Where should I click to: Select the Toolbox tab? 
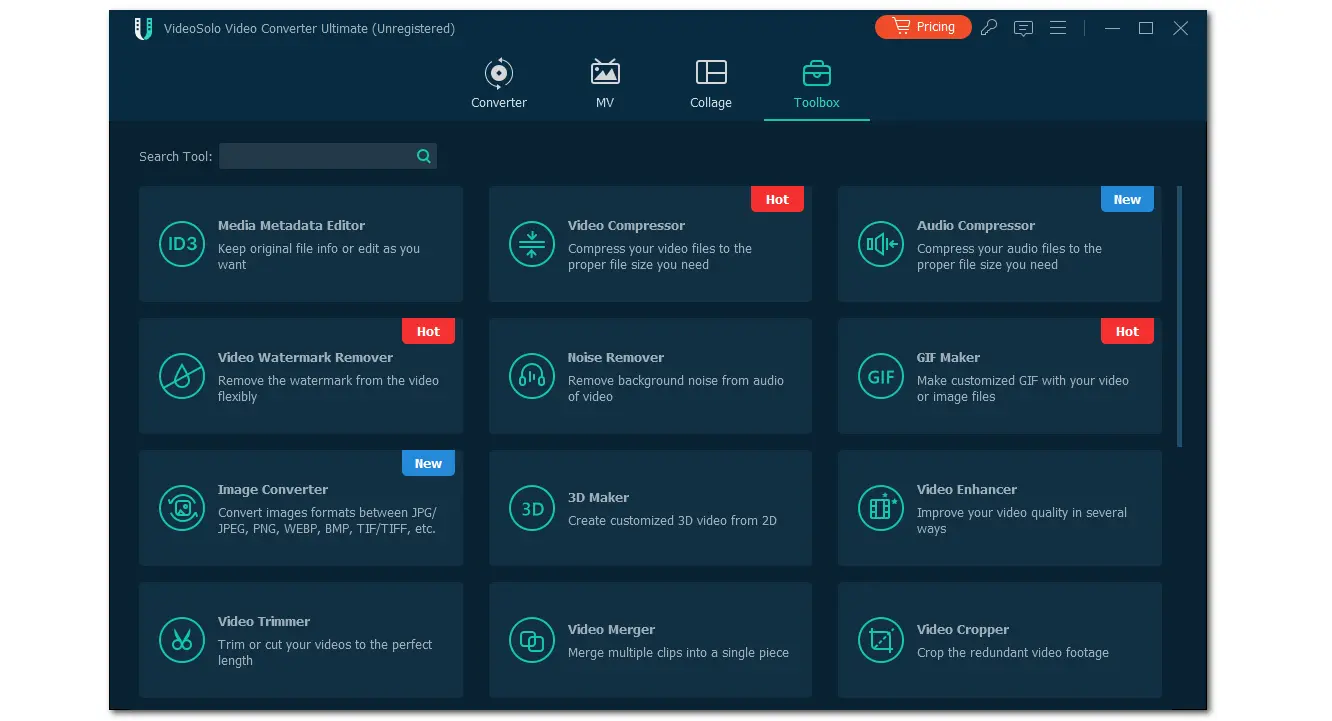tap(817, 84)
